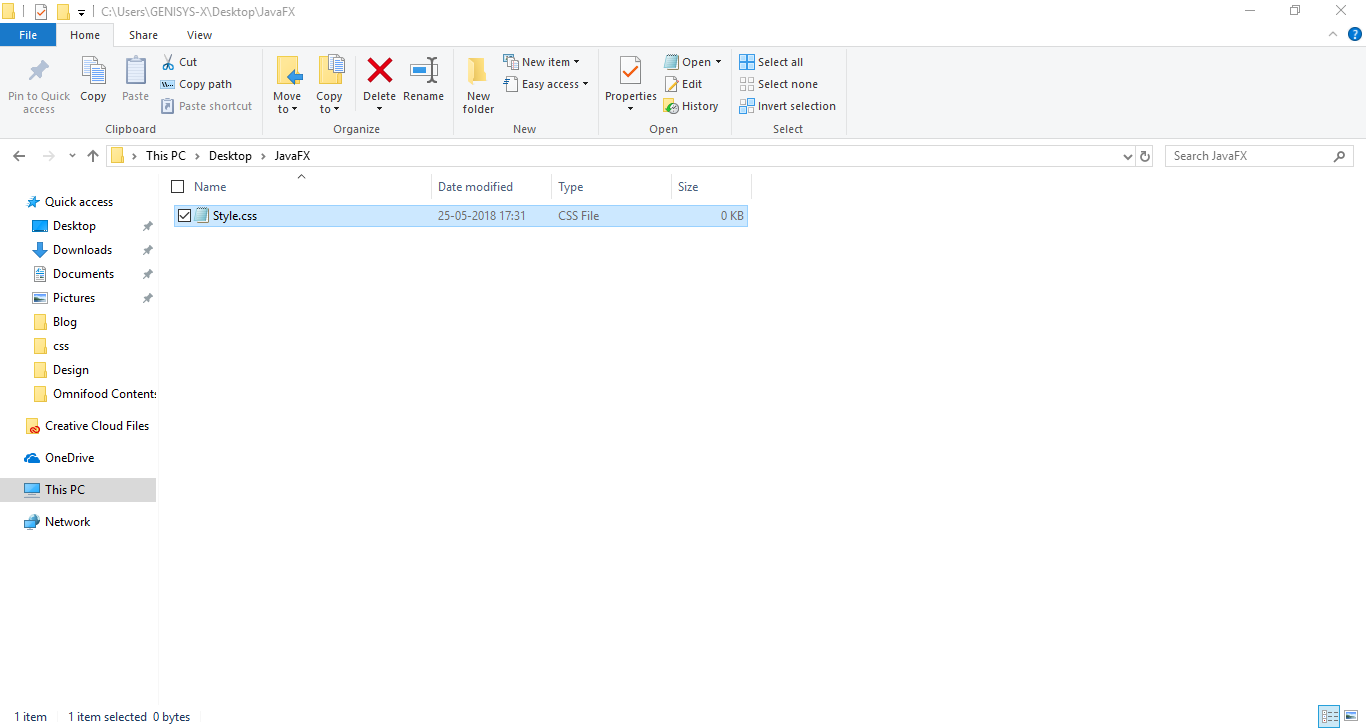Switch to the View tab
Viewport: 1366px width, 728px height.
(x=199, y=35)
